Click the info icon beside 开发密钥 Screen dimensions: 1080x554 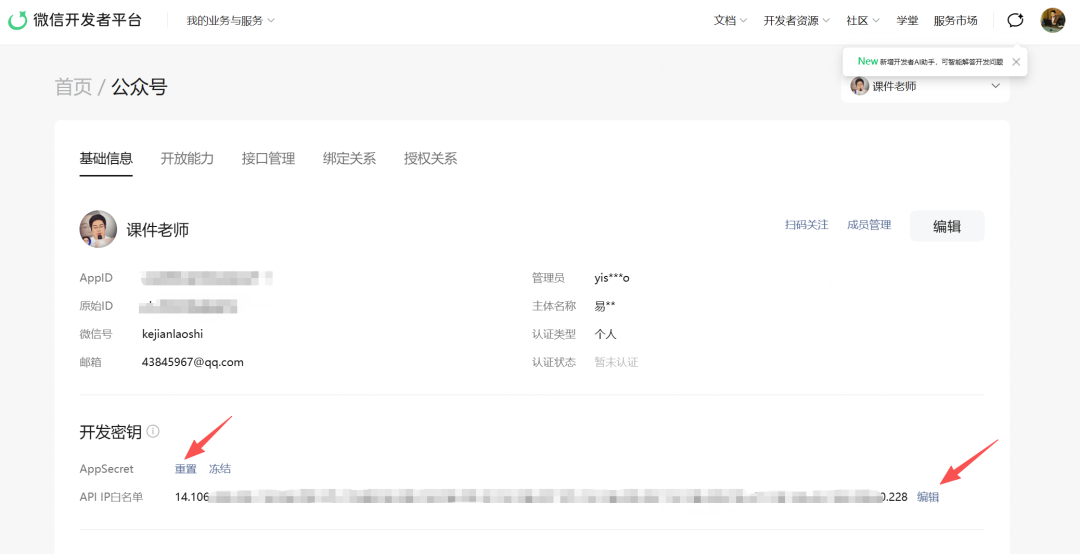153,432
